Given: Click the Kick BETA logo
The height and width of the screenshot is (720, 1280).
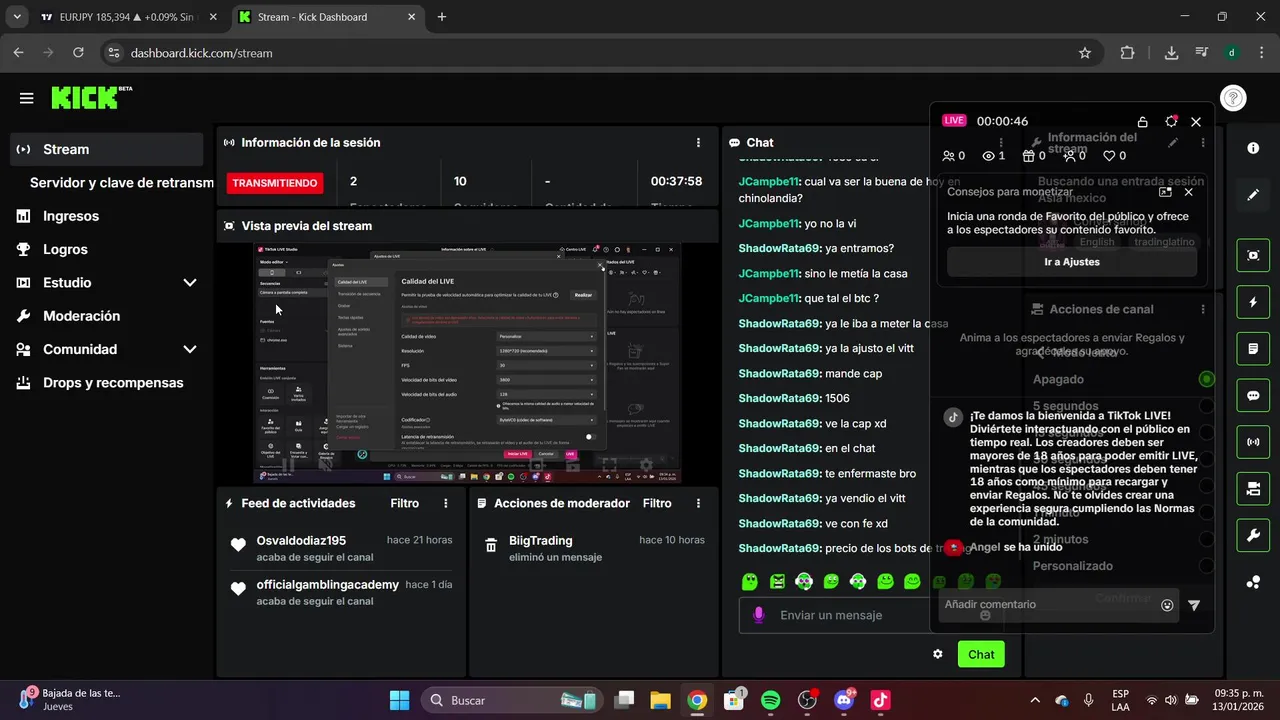Looking at the screenshot, I should (91, 97).
